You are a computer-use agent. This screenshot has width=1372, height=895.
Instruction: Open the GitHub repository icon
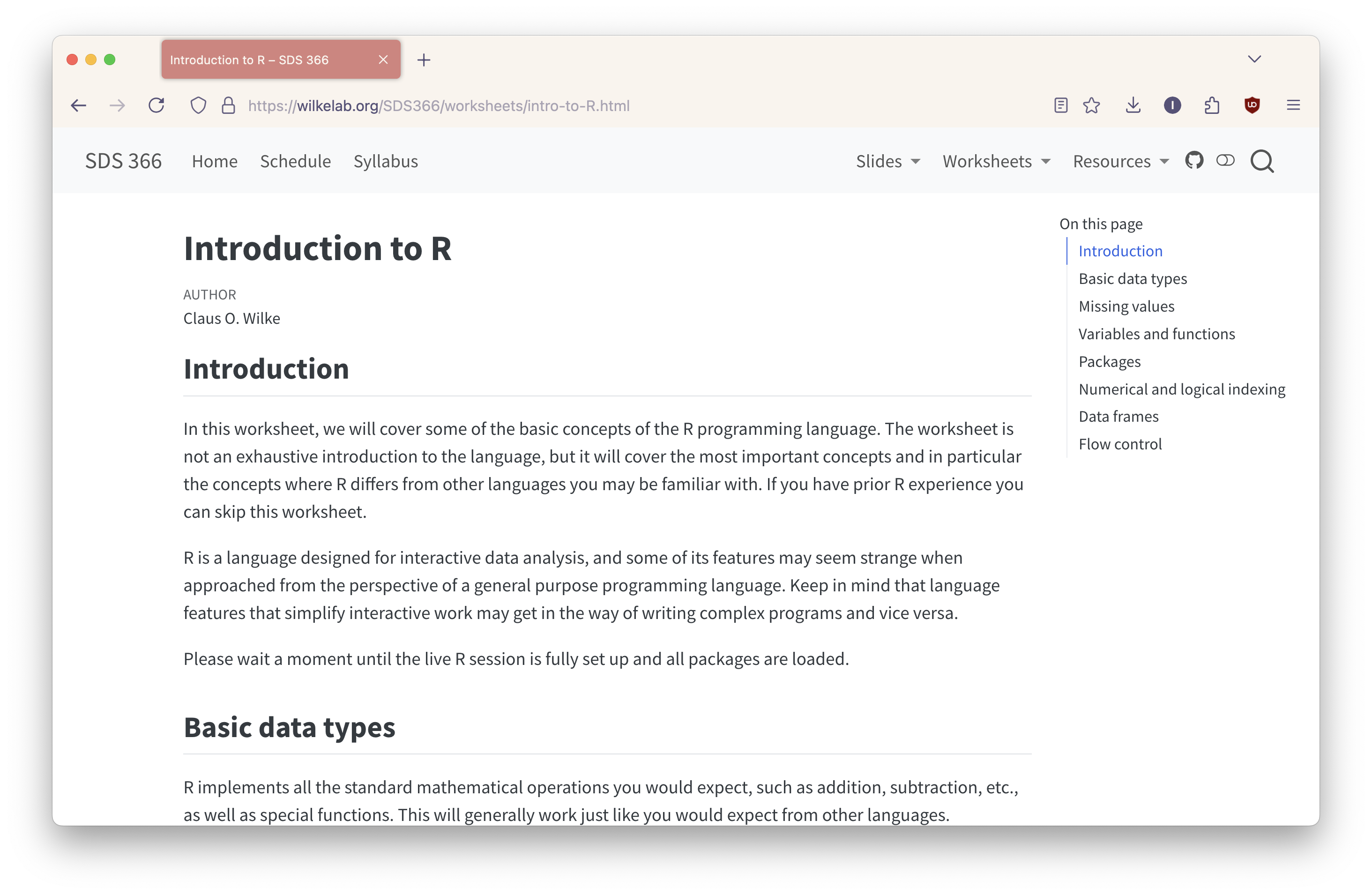(x=1194, y=161)
